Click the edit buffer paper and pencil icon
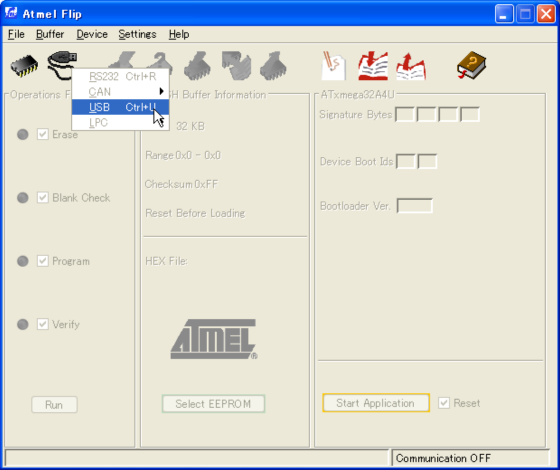 pyautogui.click(x=334, y=66)
